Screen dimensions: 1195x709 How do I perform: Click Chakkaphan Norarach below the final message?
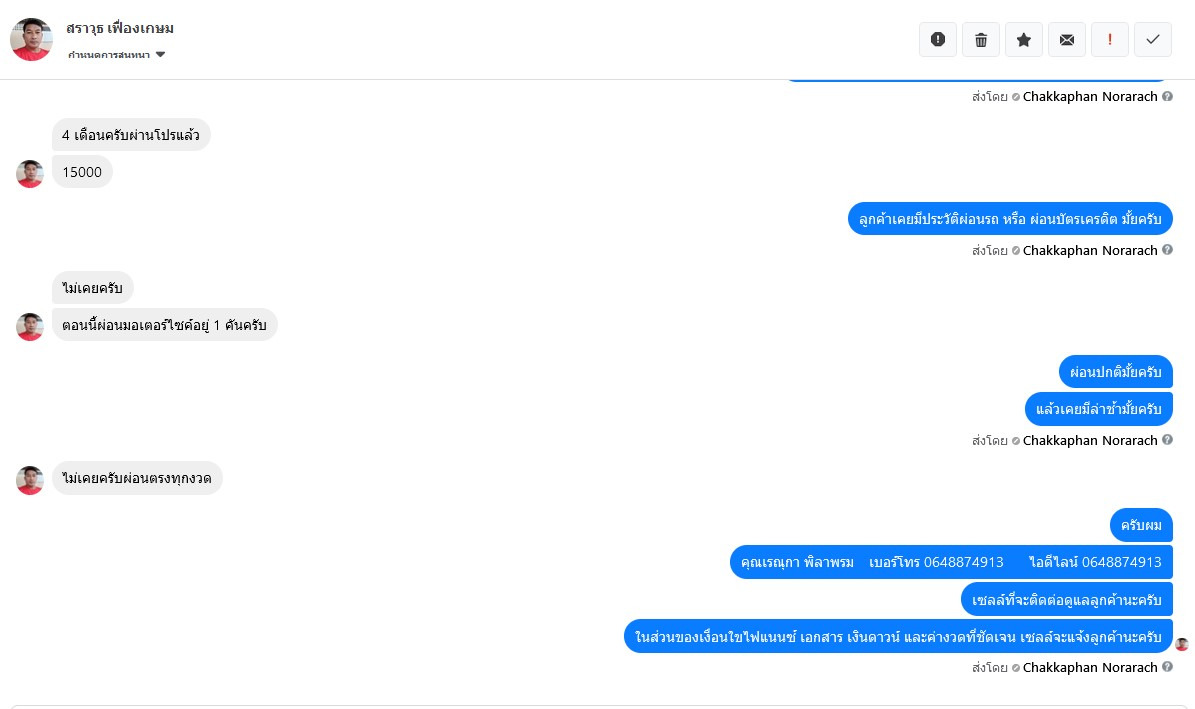(1090, 667)
